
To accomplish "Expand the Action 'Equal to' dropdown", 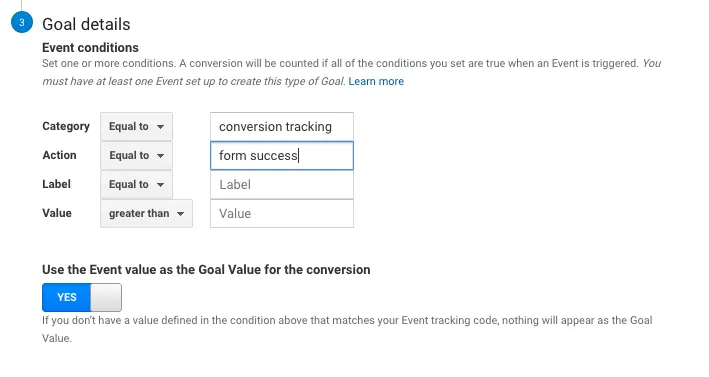I will pos(136,156).
